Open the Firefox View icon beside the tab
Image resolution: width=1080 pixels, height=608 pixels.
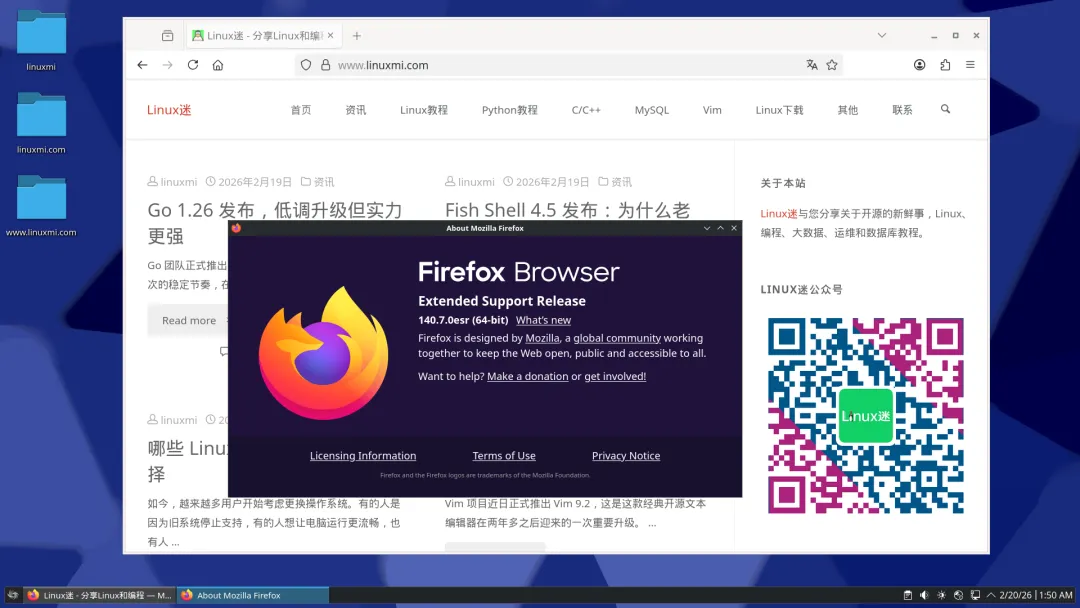pos(167,36)
